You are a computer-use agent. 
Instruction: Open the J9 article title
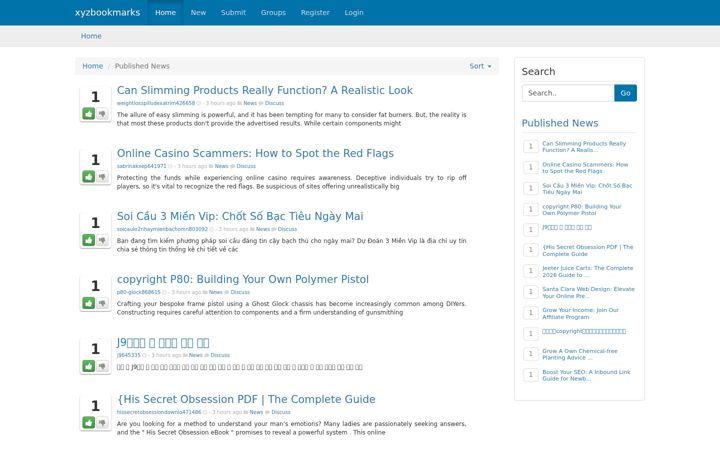(163, 343)
